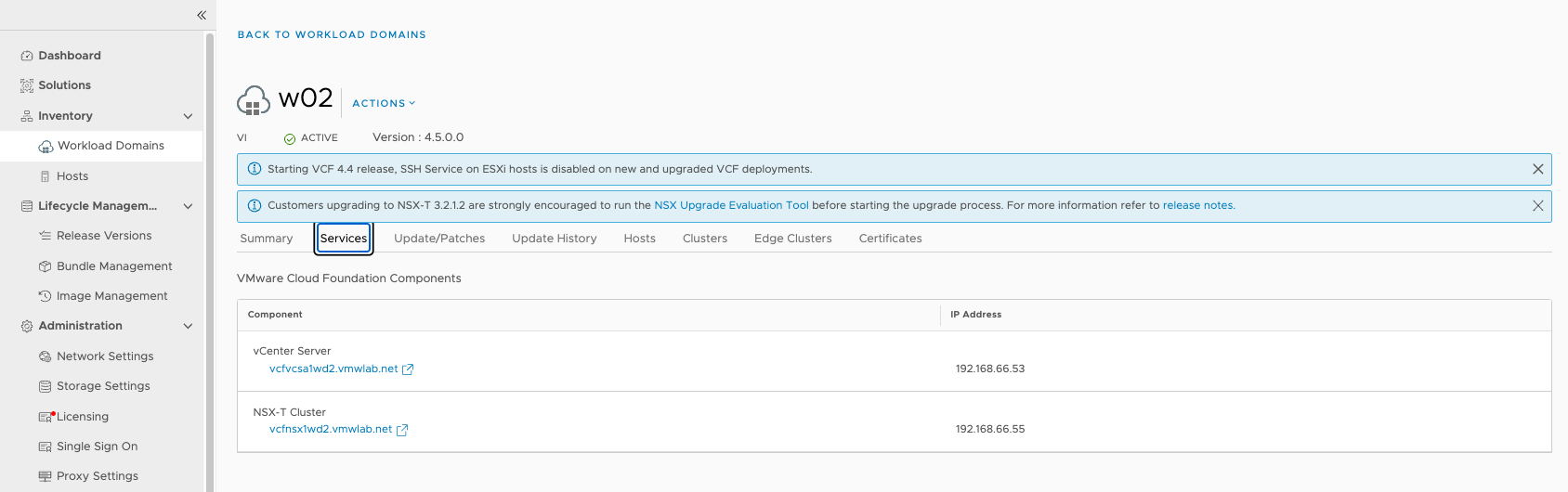Open Bundle Management page
This screenshot has width=1568, height=492.
pyautogui.click(x=114, y=266)
